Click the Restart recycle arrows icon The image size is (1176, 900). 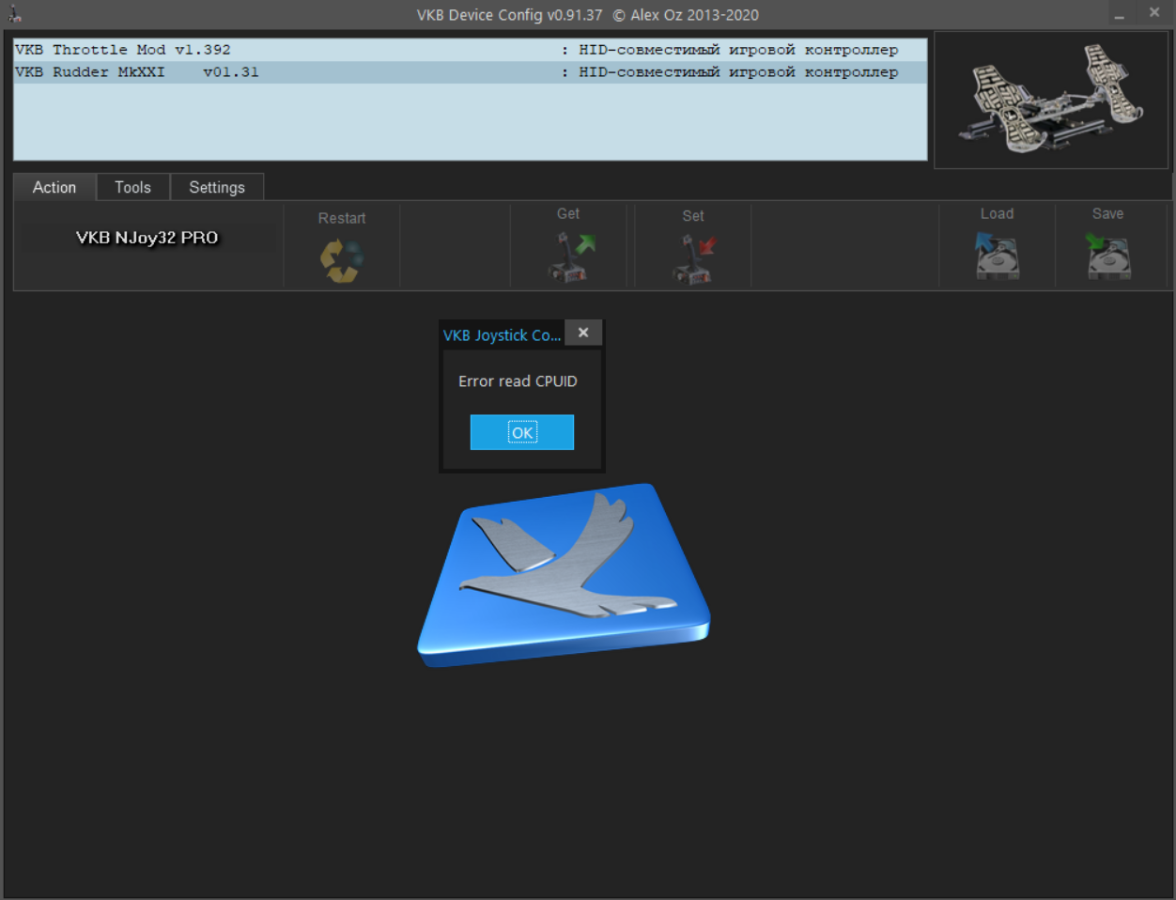342,260
